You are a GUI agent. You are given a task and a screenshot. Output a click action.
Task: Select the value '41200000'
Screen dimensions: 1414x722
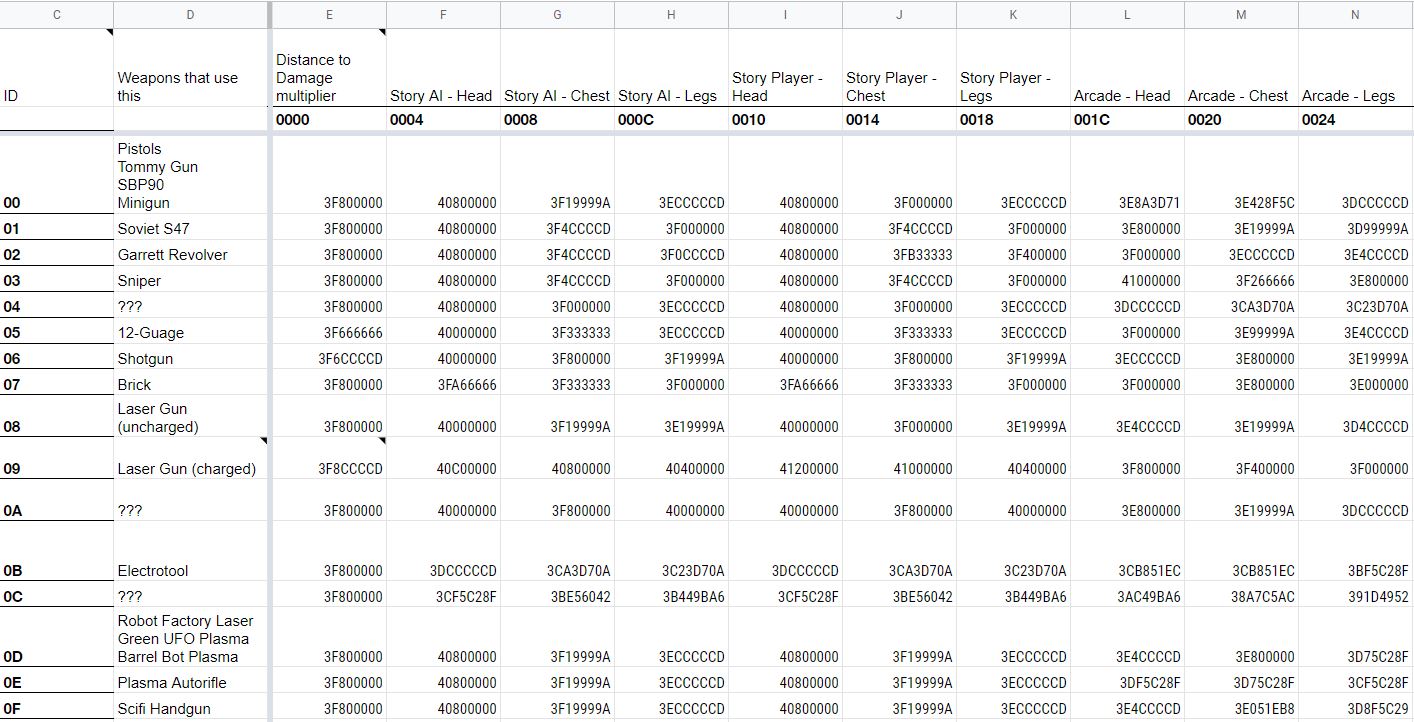[x=785, y=459]
